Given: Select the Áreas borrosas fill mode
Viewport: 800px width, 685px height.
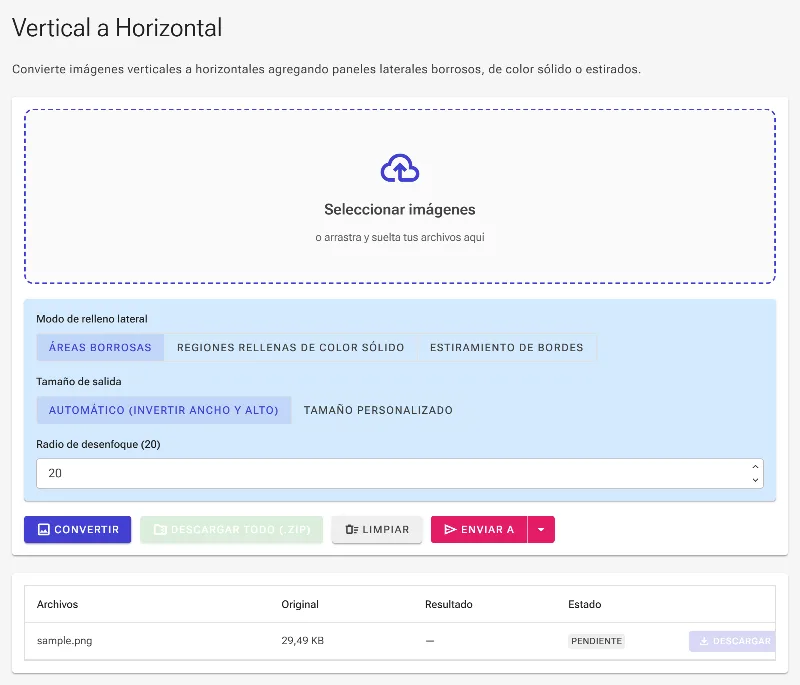Looking at the screenshot, I should (100, 347).
